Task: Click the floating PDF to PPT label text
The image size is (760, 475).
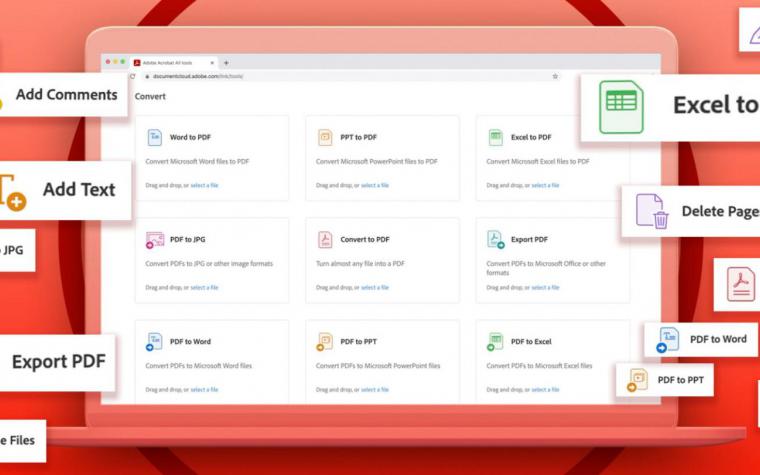Action: pos(681,380)
